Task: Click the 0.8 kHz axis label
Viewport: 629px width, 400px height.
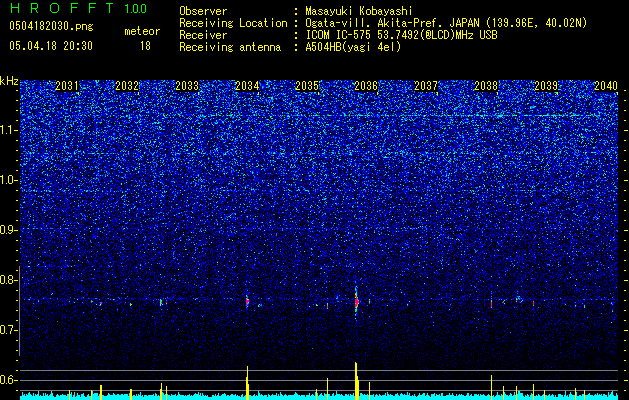Action: 8,280
